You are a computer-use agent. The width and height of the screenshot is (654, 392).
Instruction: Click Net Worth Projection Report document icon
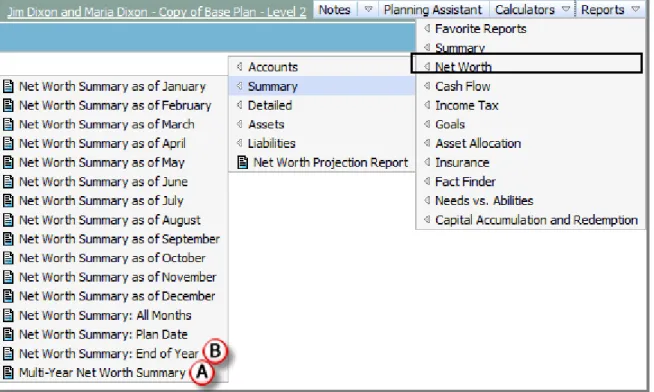(x=242, y=162)
